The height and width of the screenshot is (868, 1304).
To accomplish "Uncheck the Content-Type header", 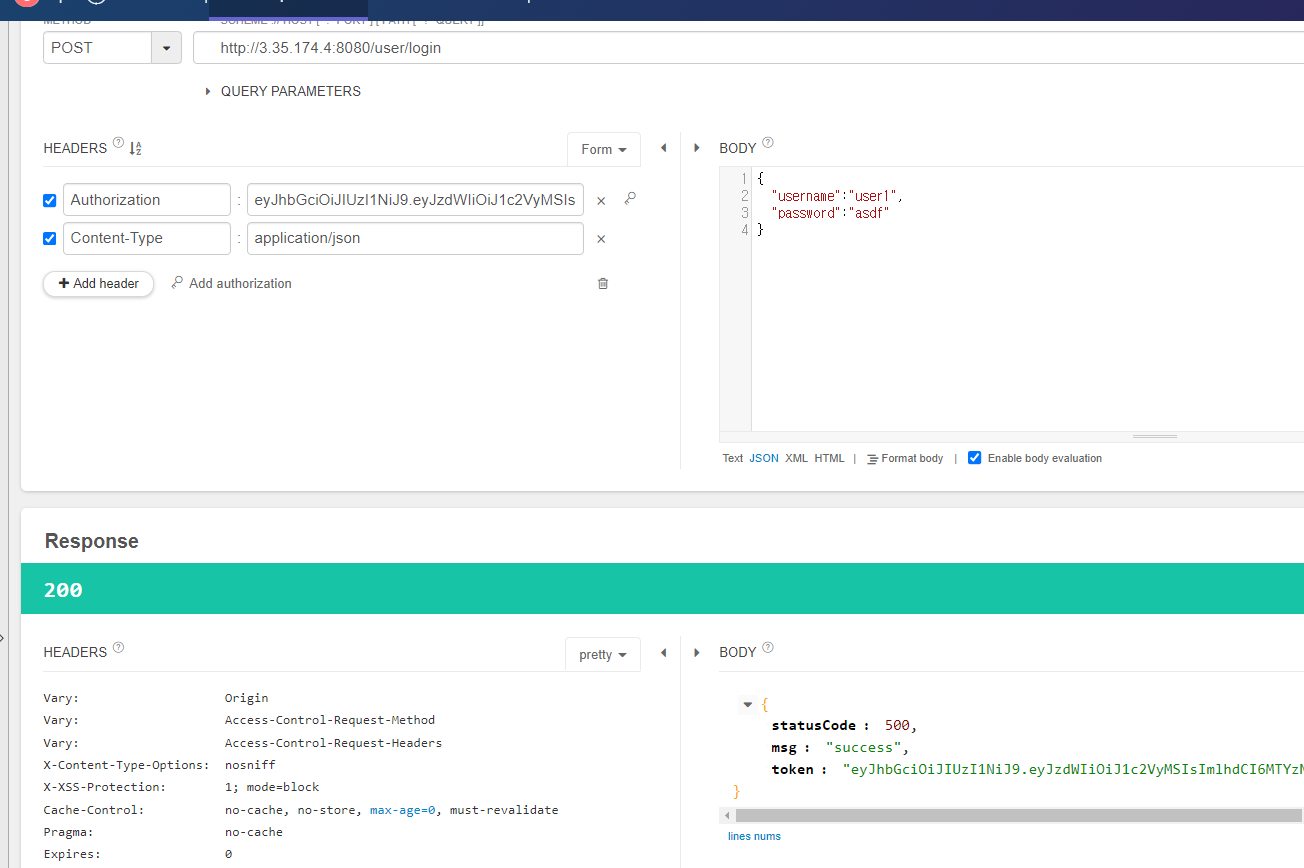I will (49, 238).
